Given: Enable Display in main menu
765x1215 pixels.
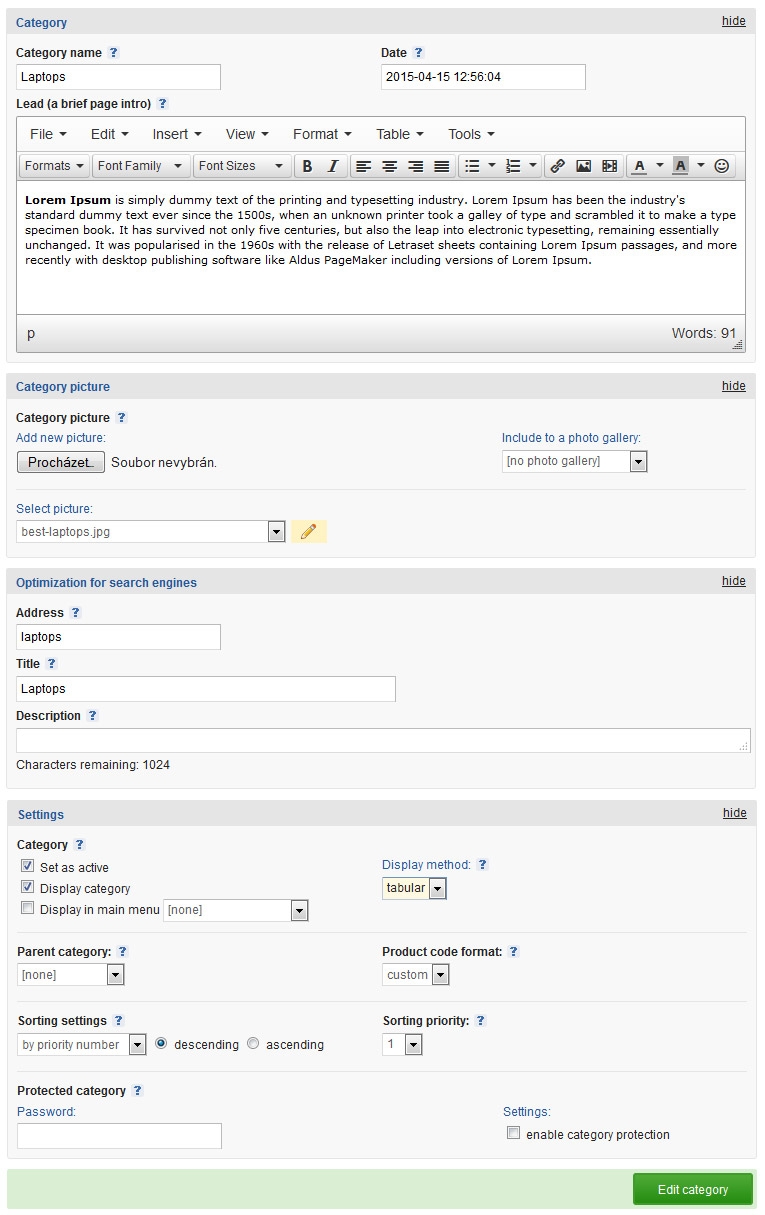Looking at the screenshot, I should pyautogui.click(x=28, y=909).
